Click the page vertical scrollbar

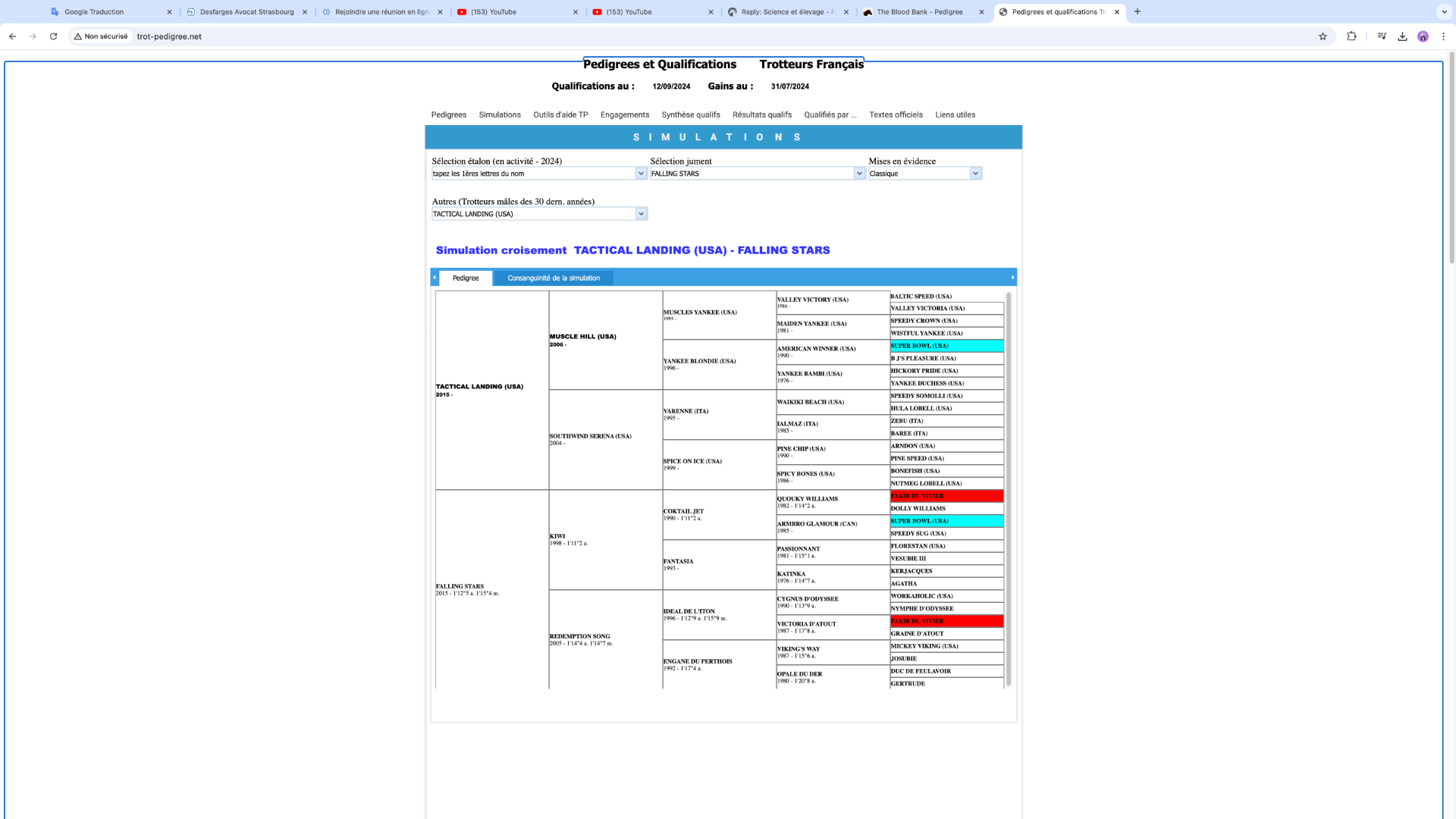pyautogui.click(x=1451, y=158)
